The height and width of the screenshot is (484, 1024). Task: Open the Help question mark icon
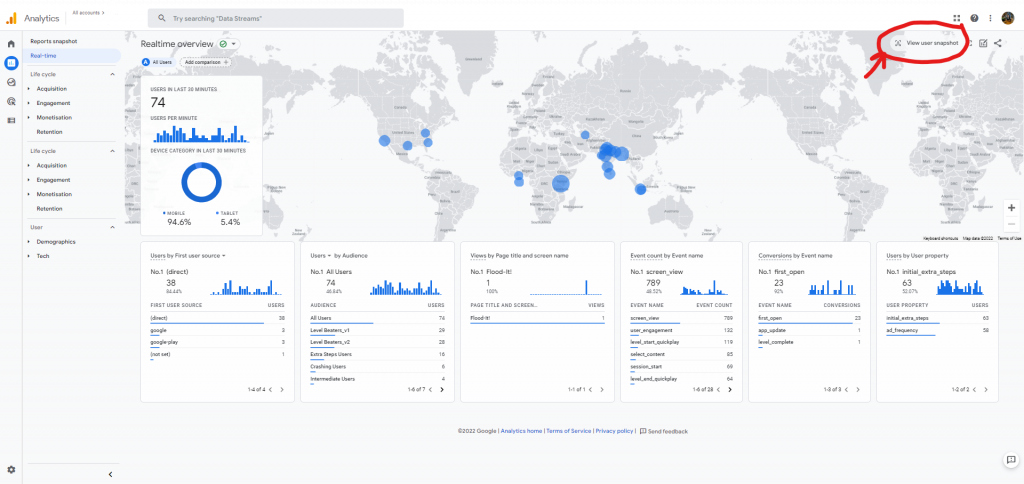tap(974, 18)
